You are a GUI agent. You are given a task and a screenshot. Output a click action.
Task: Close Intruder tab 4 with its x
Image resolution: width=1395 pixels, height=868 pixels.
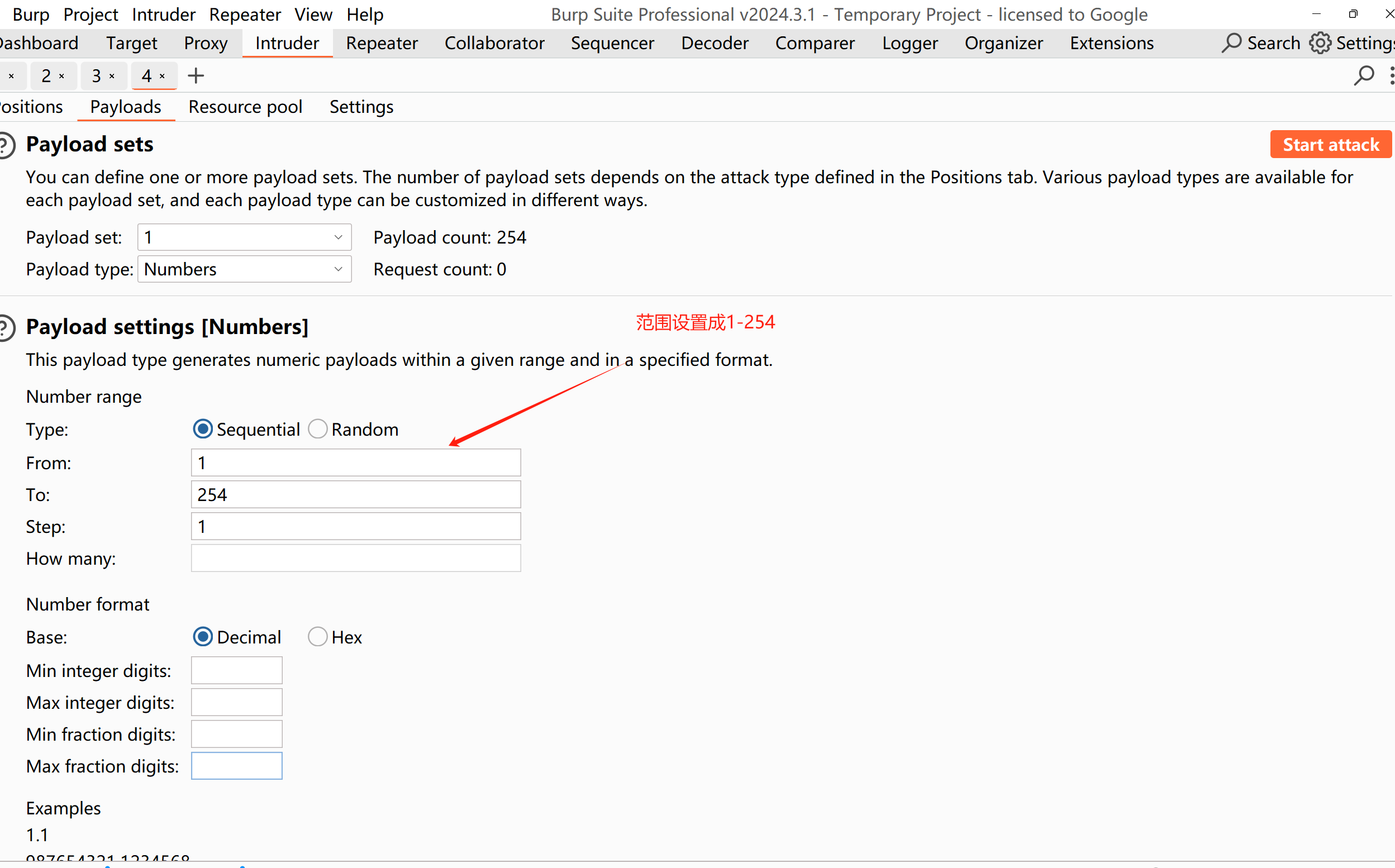[163, 76]
